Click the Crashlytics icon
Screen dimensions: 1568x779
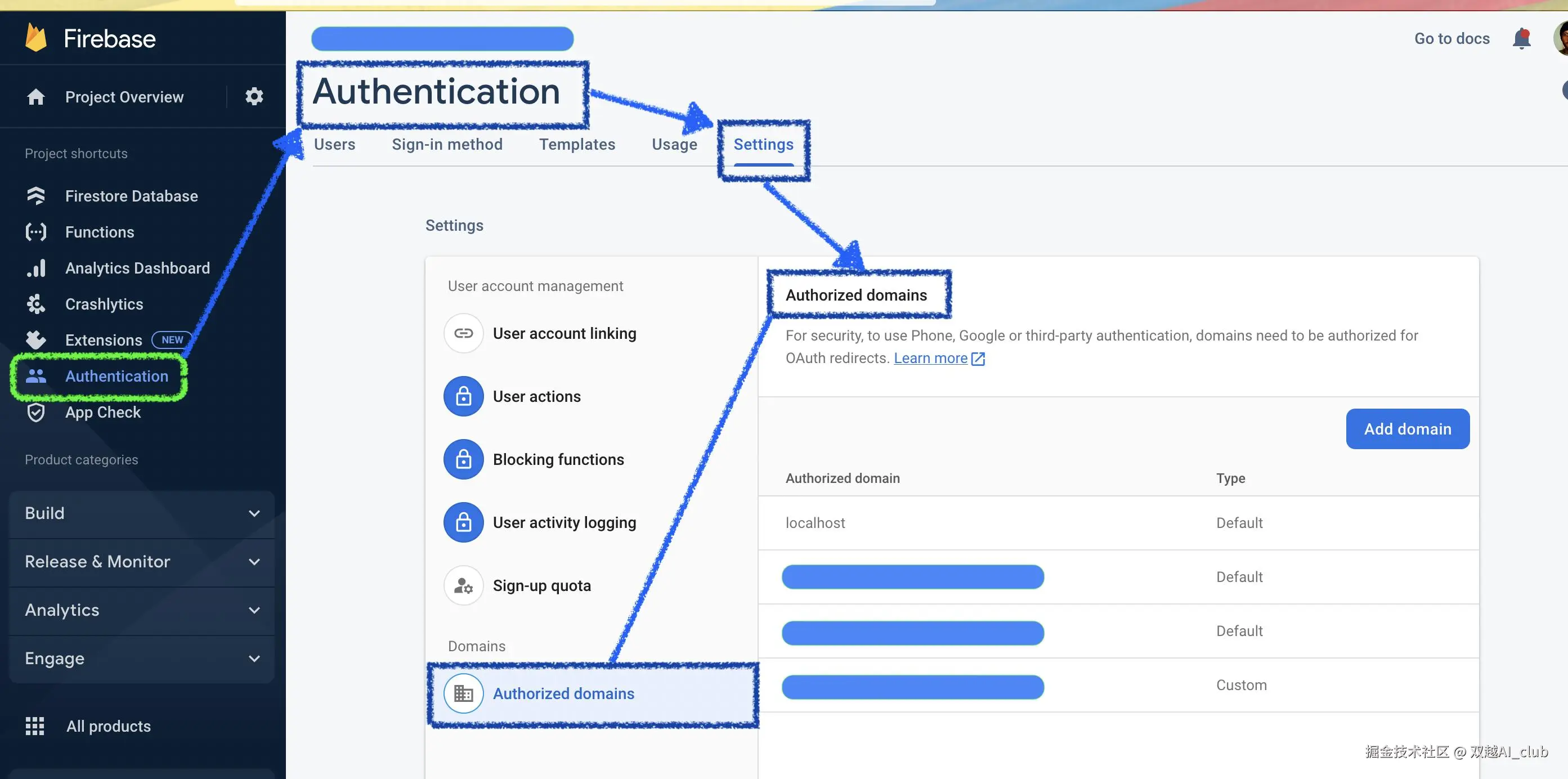36,304
